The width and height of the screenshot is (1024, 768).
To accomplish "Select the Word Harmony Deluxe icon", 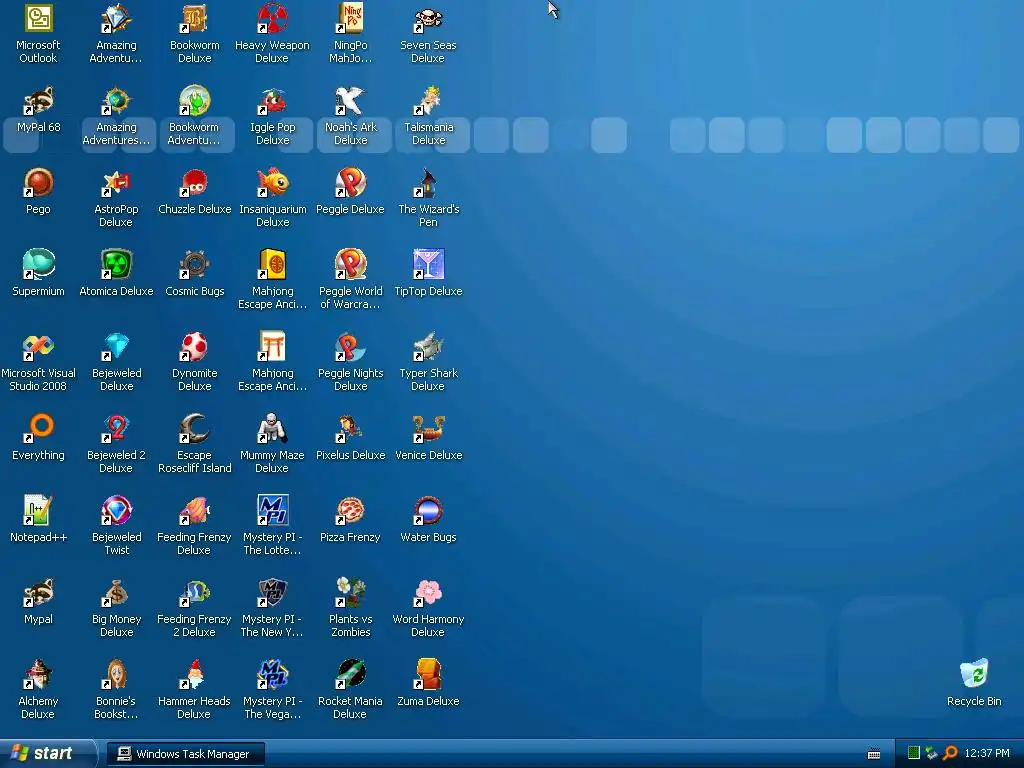I will coord(428,593).
